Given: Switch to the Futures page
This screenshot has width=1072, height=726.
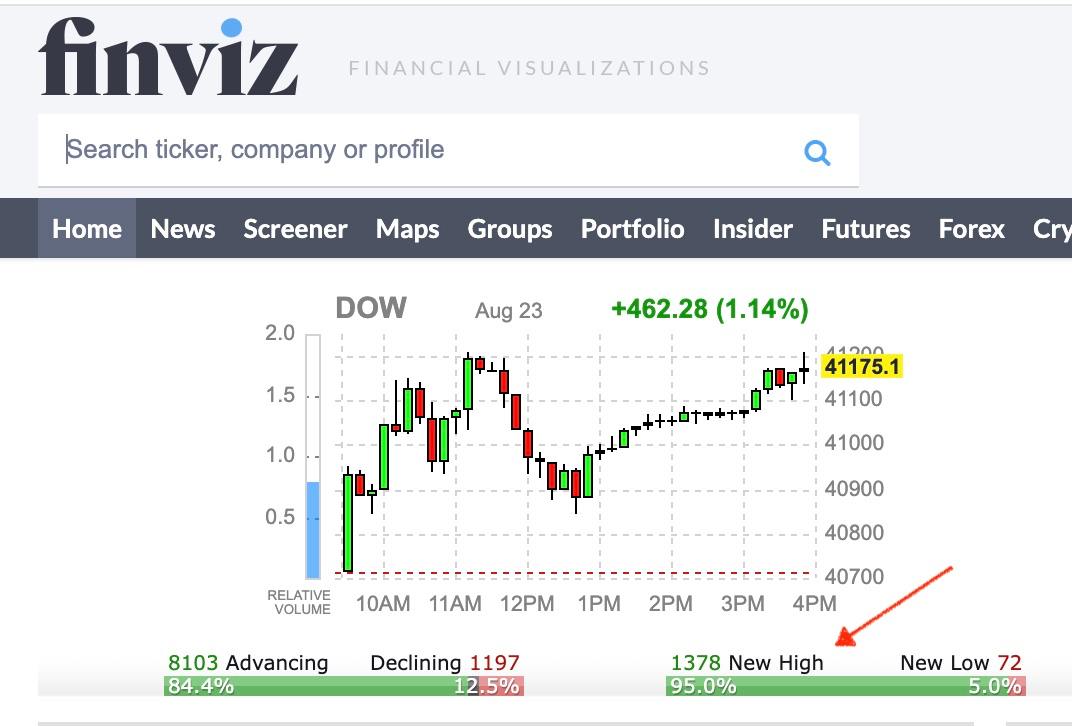Looking at the screenshot, I should pos(866,229).
